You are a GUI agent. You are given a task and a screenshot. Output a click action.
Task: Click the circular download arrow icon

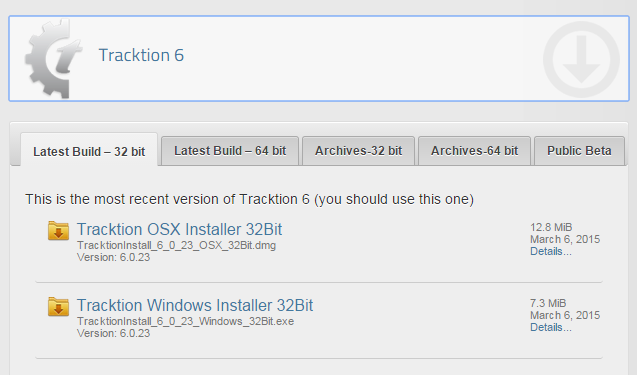coord(581,59)
